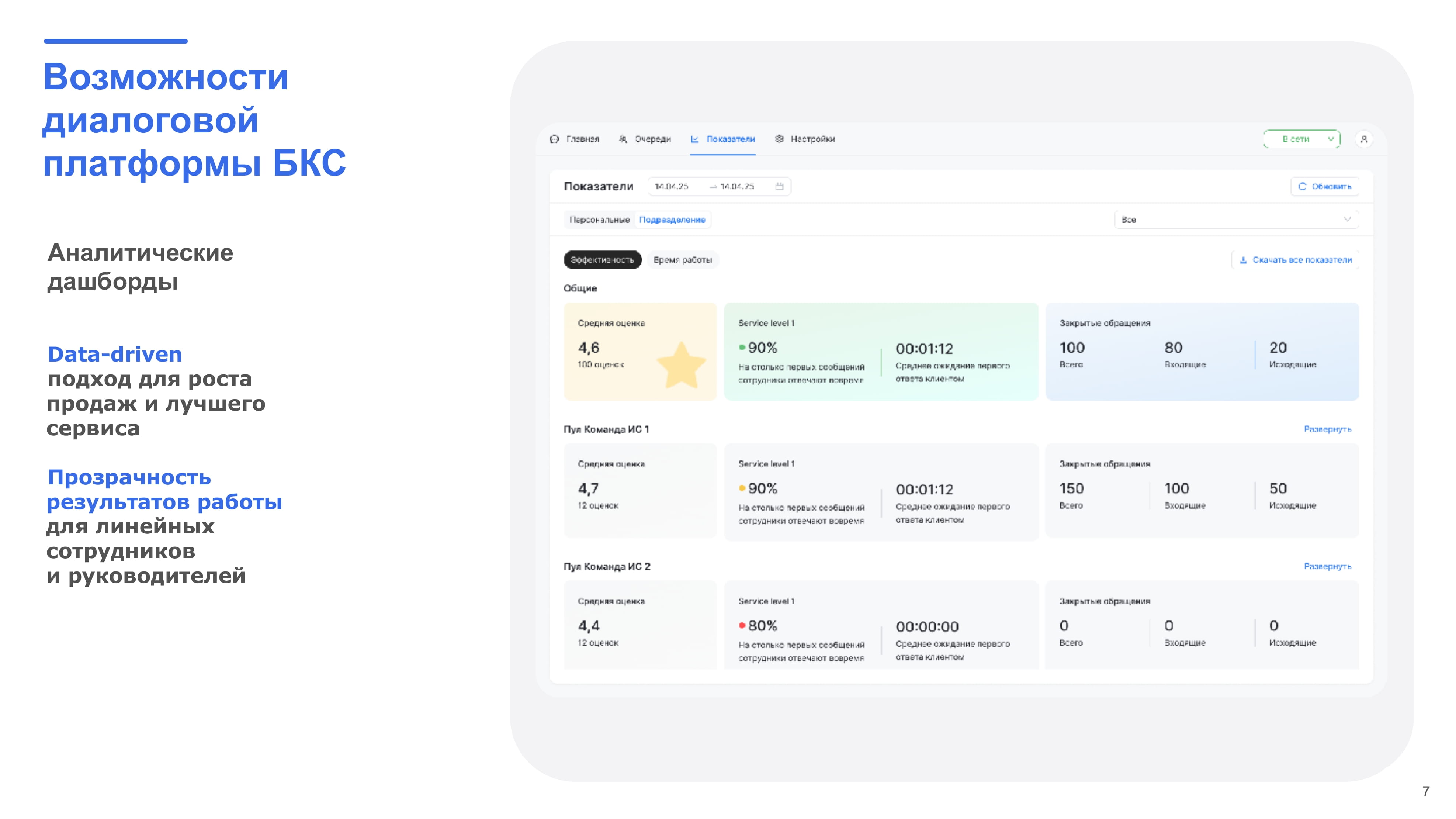The image size is (1456, 819).
Task: Click the start date field 14.04.25
Action: coord(672,186)
